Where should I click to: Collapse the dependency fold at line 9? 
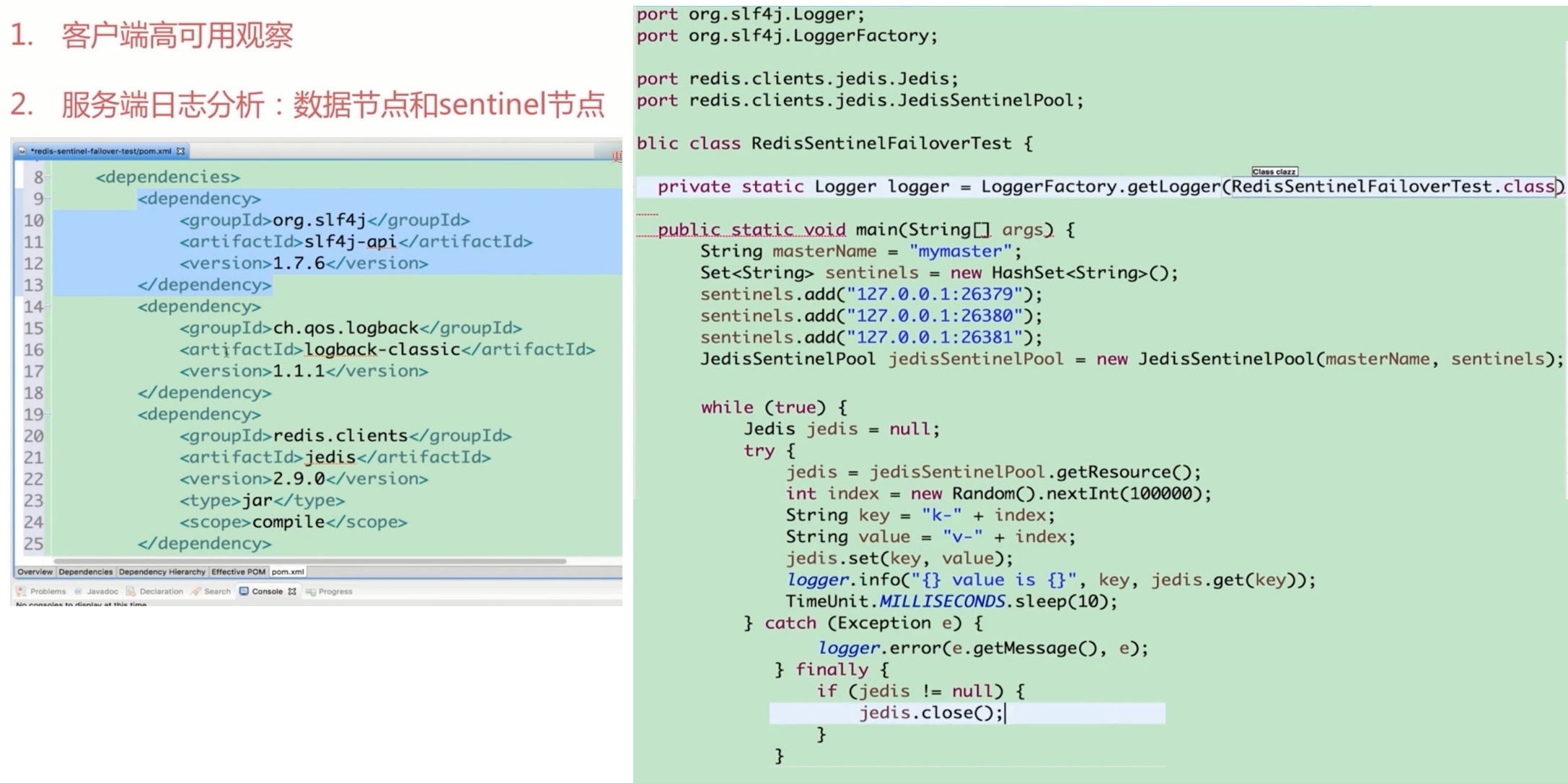coord(48,198)
